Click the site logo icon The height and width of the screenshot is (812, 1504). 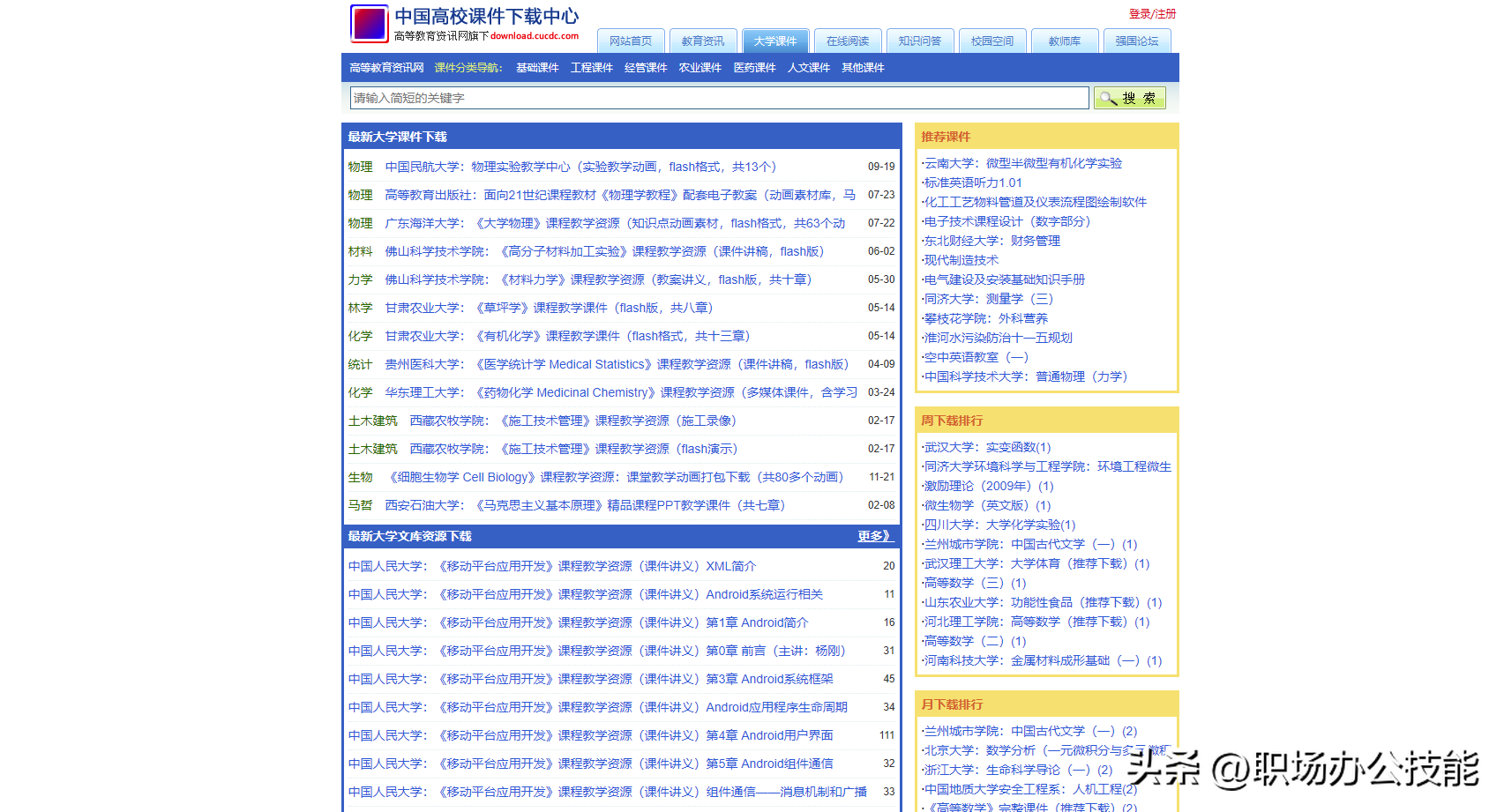point(369,24)
